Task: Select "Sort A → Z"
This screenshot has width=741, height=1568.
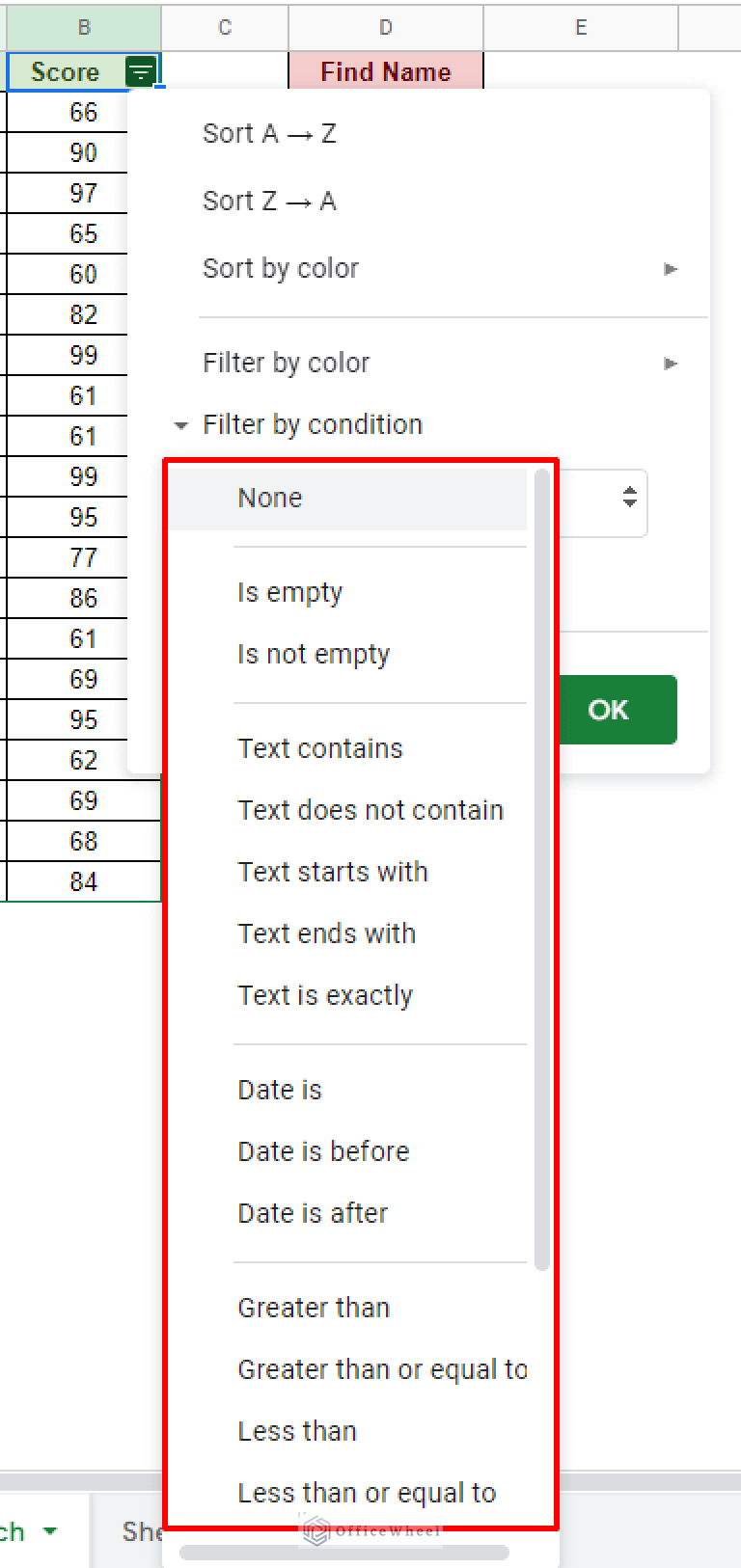Action: pyautogui.click(x=269, y=133)
